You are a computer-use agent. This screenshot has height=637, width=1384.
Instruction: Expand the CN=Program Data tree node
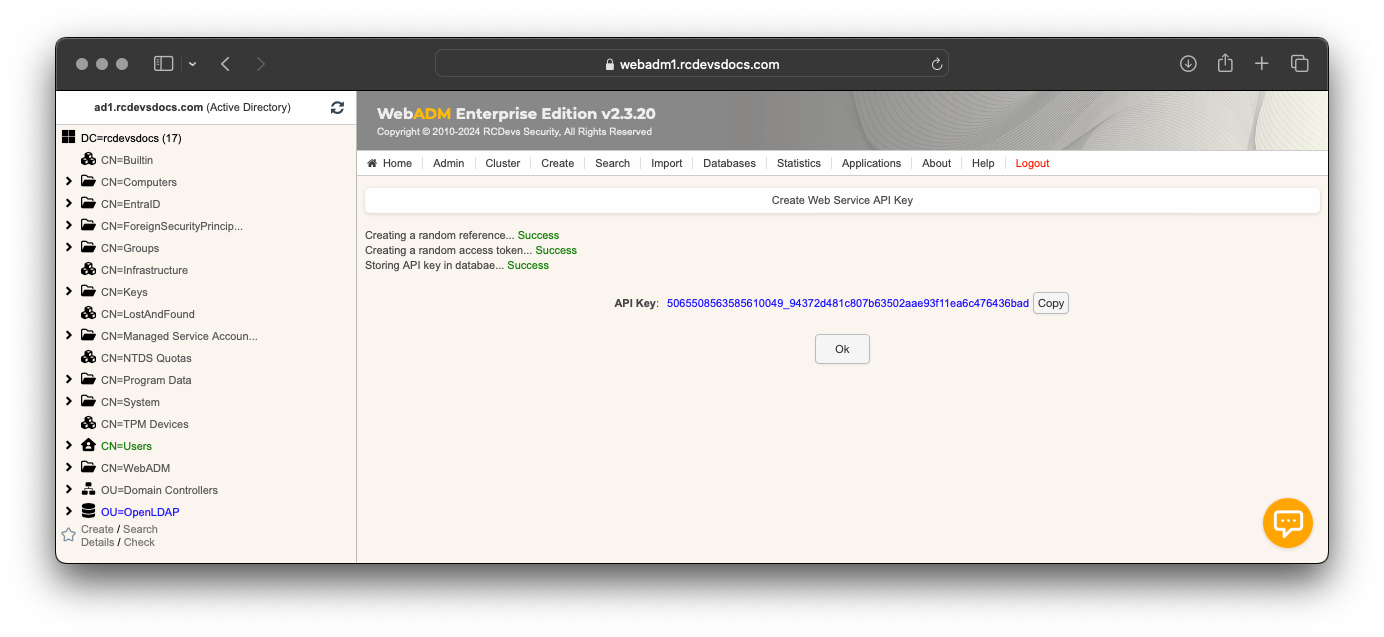click(x=69, y=380)
